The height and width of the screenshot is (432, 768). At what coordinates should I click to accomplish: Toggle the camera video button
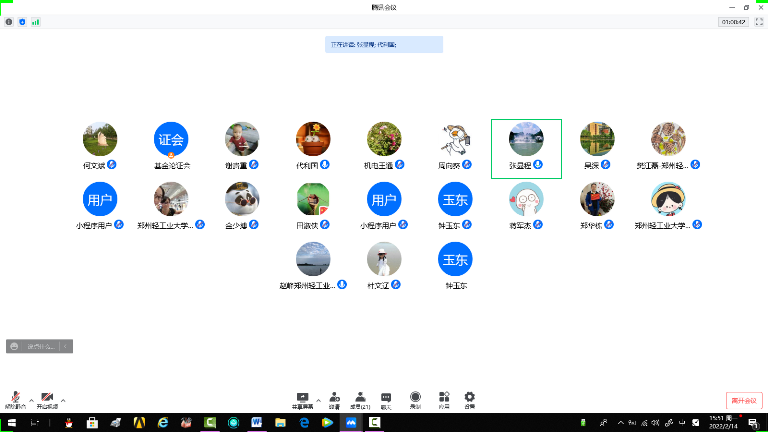click(47, 398)
